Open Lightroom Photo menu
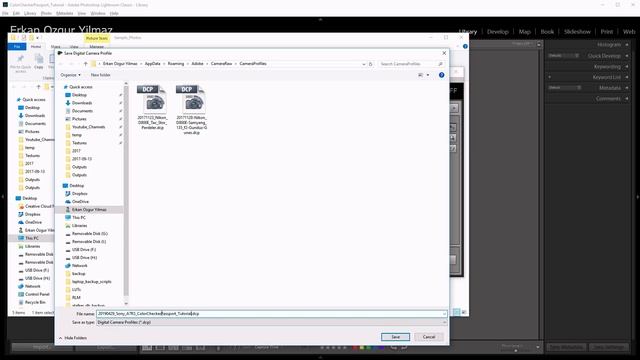The image size is (640, 360). pyautogui.click(x=46, y=13)
